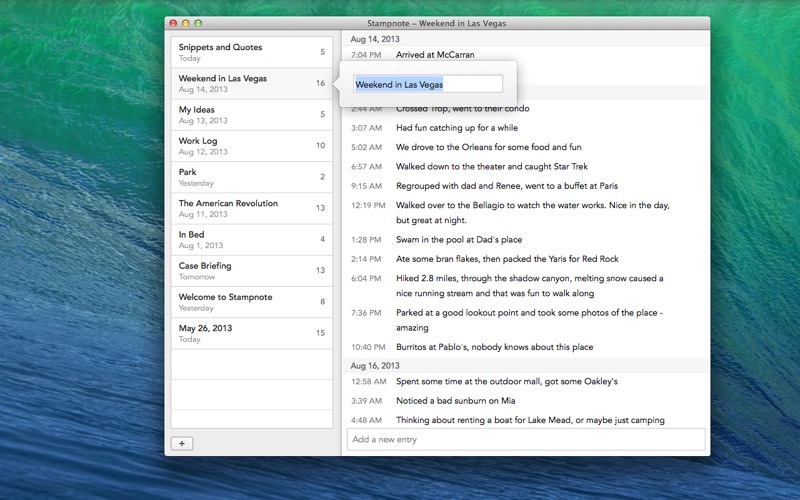The height and width of the screenshot is (500, 800).
Task: Select the Hiked 2.8 miles entry
Action: [530, 286]
